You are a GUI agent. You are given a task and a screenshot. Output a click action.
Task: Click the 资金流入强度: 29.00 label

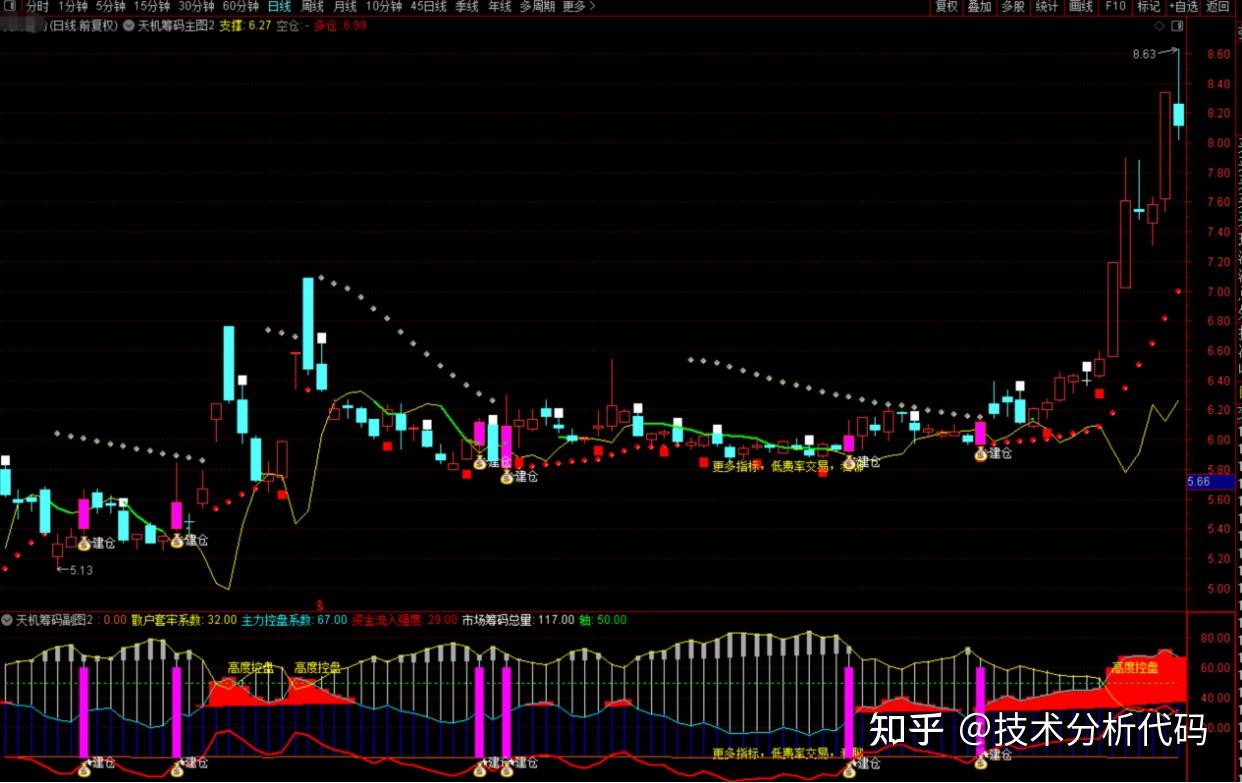tap(404, 620)
